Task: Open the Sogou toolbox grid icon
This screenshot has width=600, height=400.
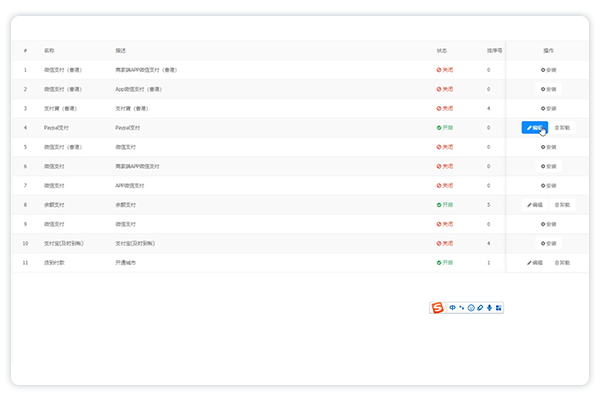Action: (498, 307)
